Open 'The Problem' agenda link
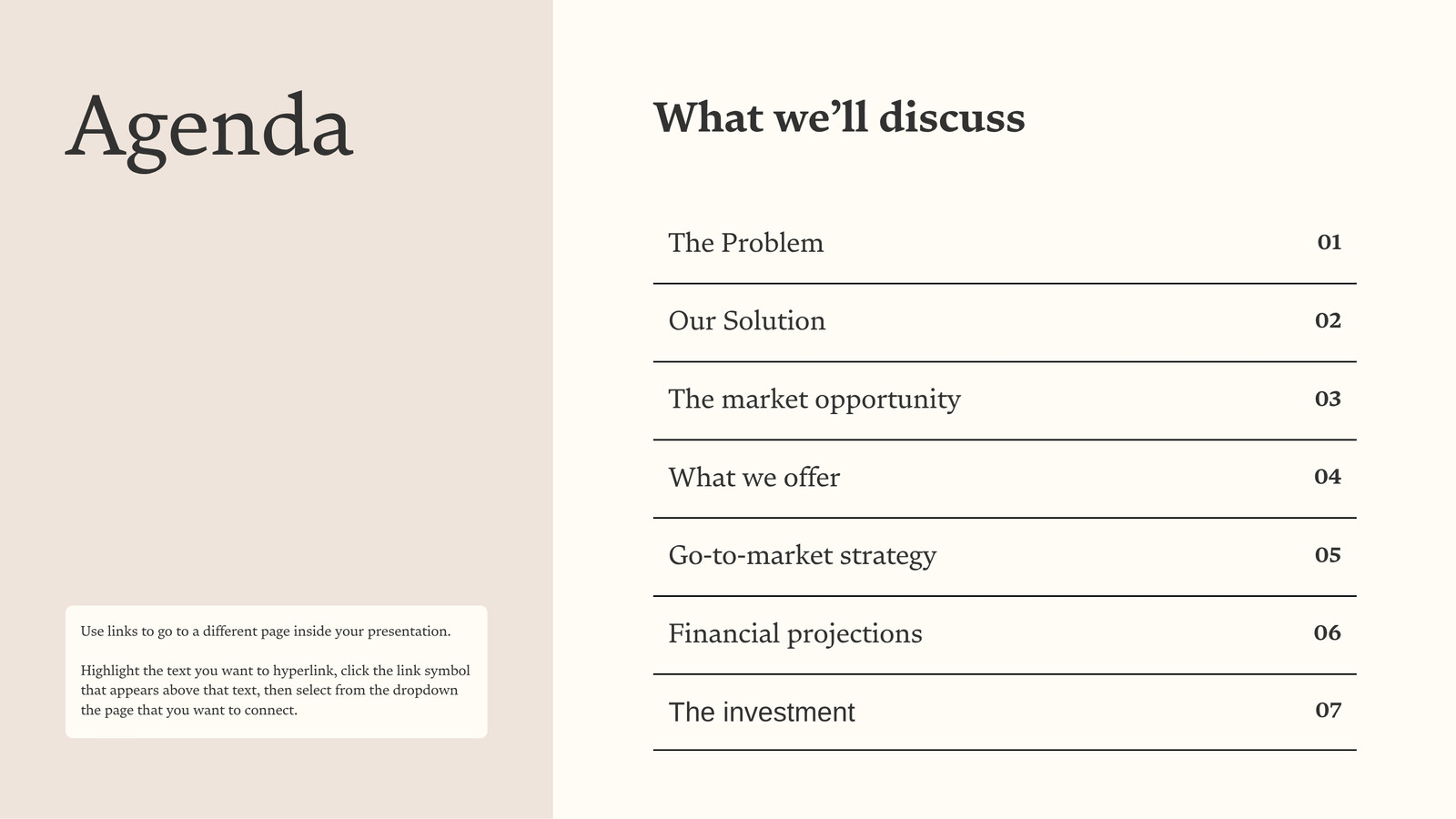1456x819 pixels. [746, 243]
